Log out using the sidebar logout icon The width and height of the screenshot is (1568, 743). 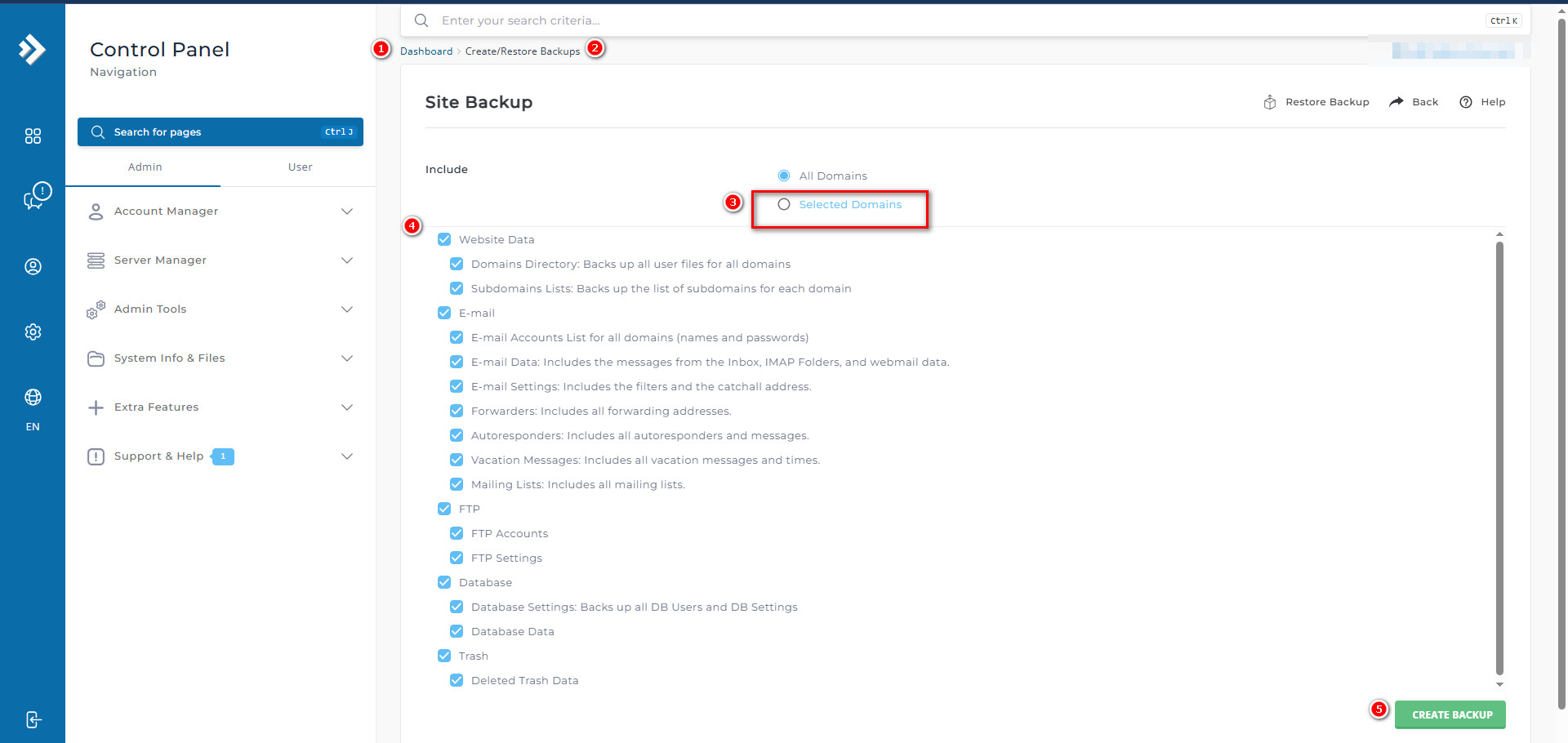click(33, 719)
